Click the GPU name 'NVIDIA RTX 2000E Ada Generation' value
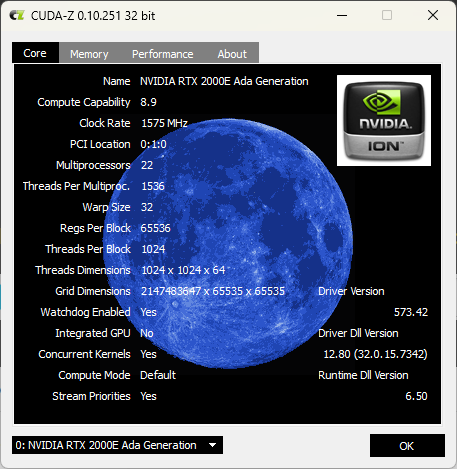 click(224, 81)
